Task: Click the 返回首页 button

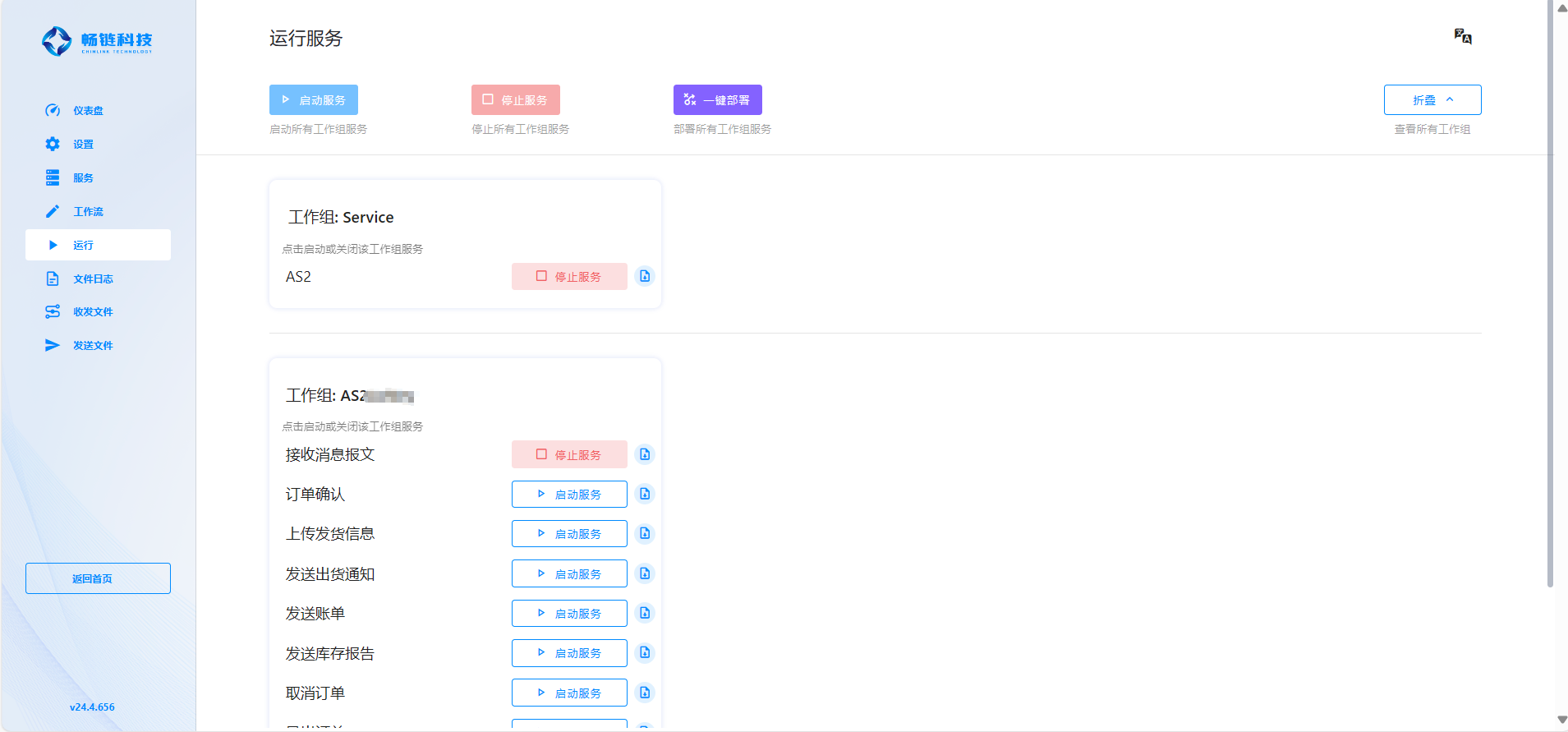Action: point(98,578)
